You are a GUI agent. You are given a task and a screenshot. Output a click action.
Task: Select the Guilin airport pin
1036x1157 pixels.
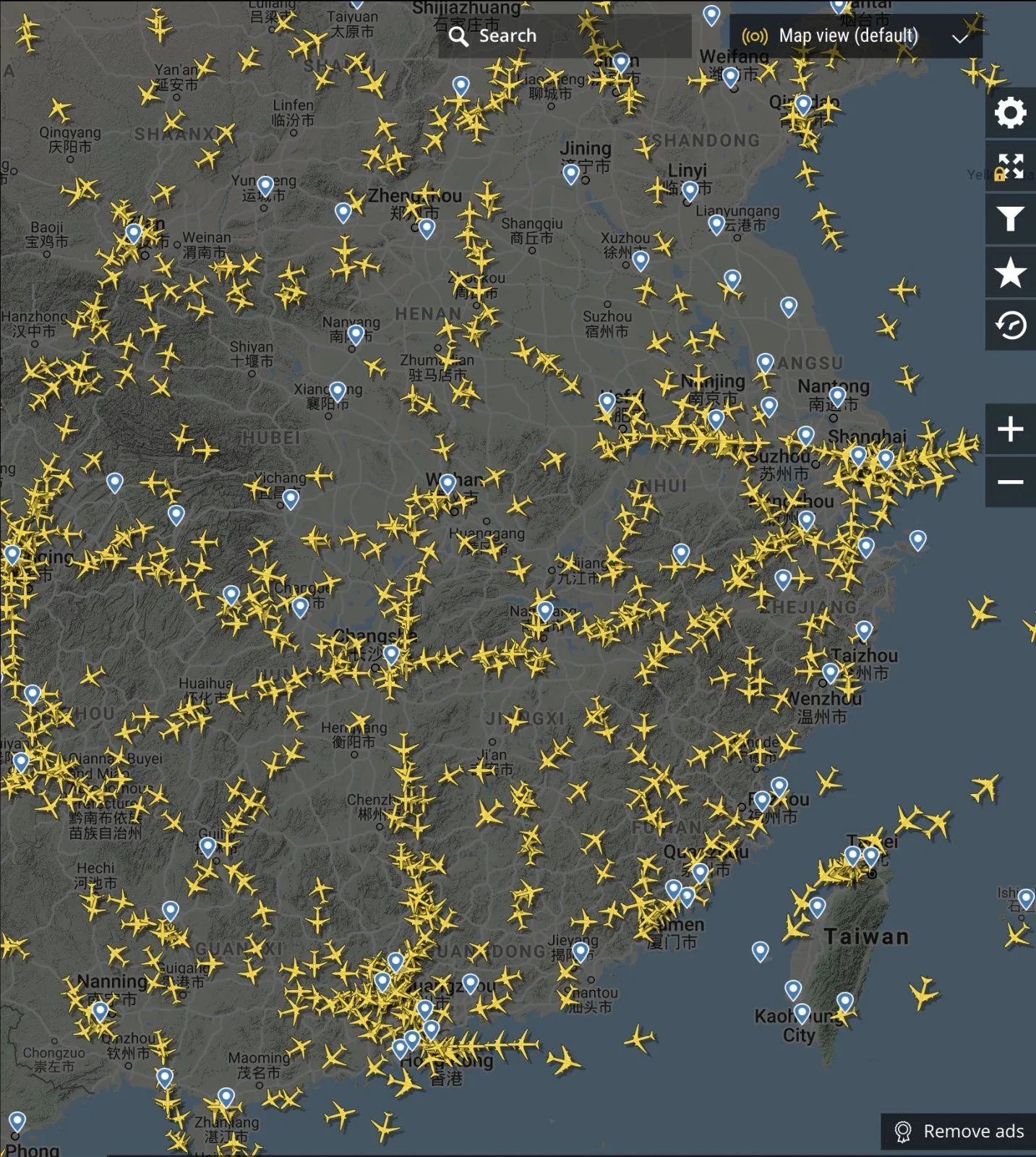point(208,847)
